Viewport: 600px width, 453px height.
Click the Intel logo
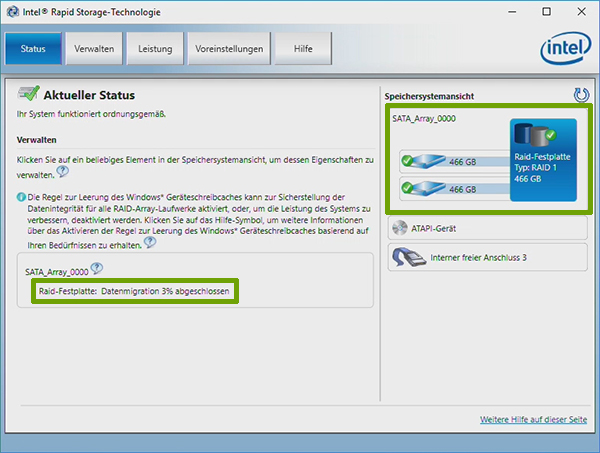(x=566, y=48)
